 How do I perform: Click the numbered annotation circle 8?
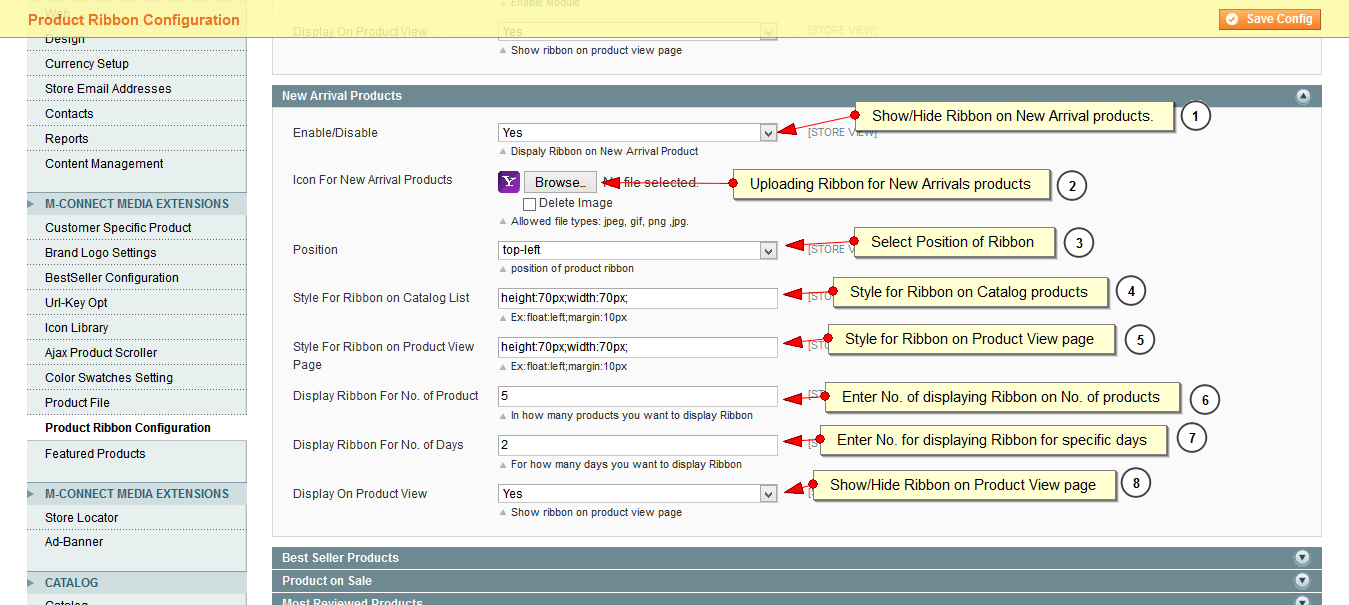(x=1135, y=484)
